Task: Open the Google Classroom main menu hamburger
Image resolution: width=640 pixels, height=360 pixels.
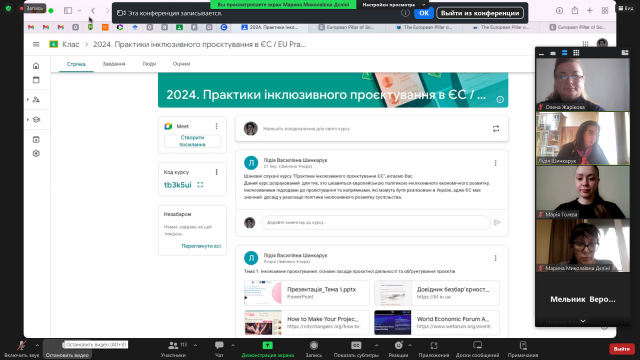Action: (36, 44)
